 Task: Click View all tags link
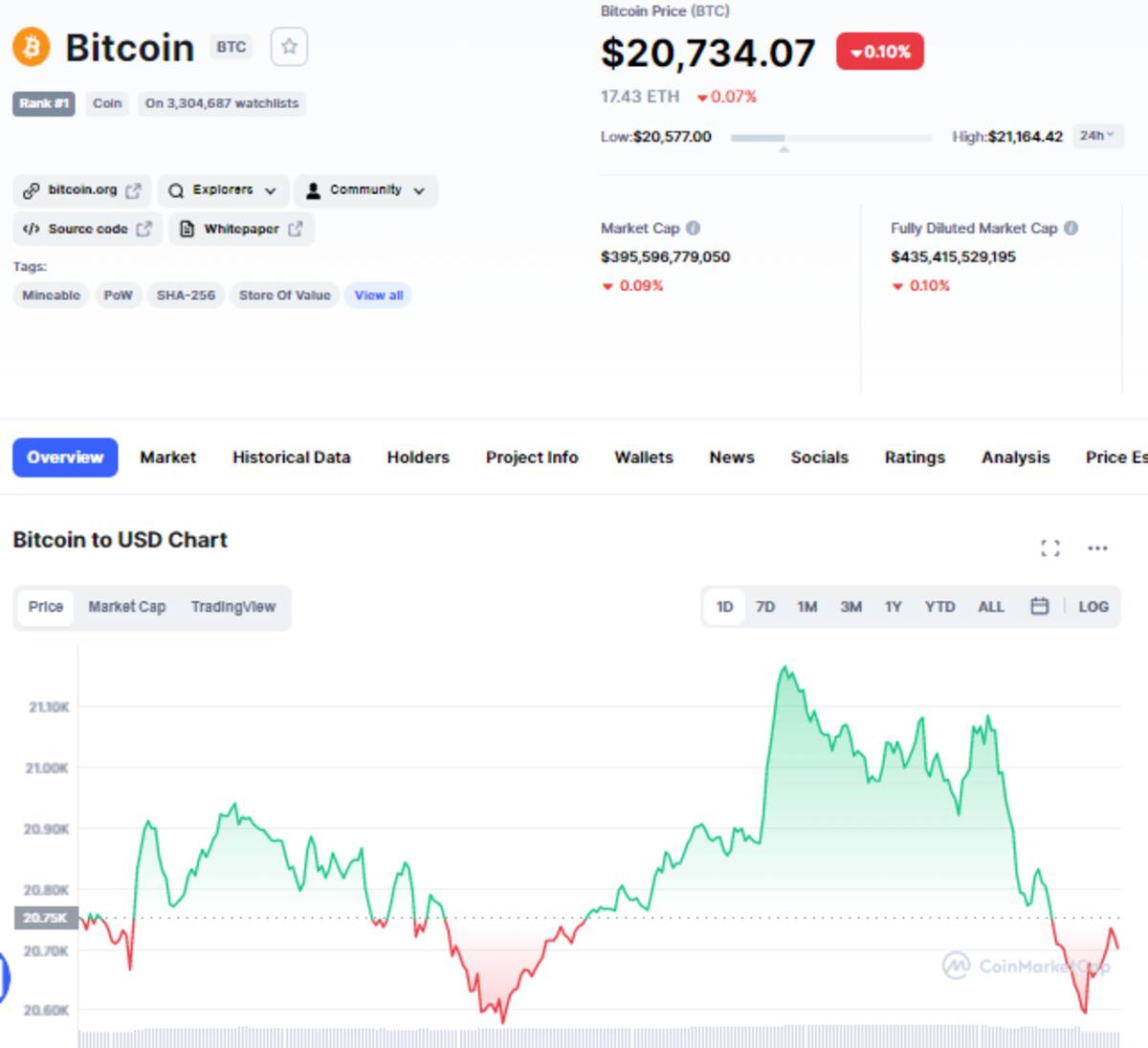[x=379, y=295]
